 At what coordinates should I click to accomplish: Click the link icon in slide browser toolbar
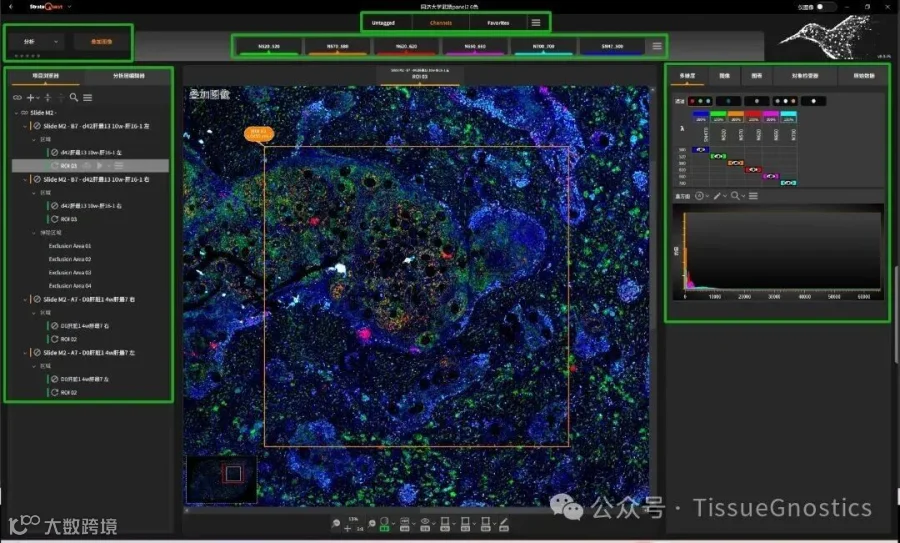[x=17, y=98]
